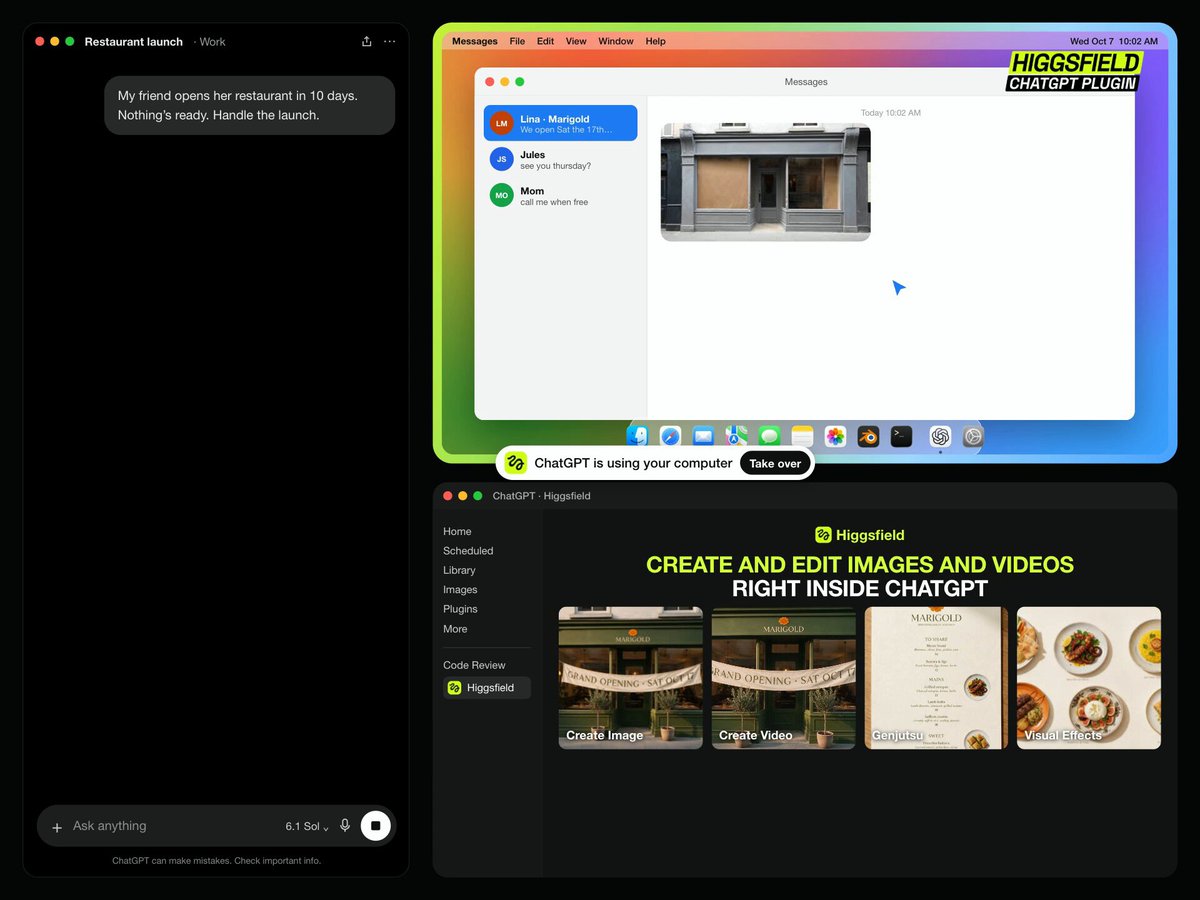The image size is (1200, 900).
Task: Open the Jules conversation
Action: point(560,159)
